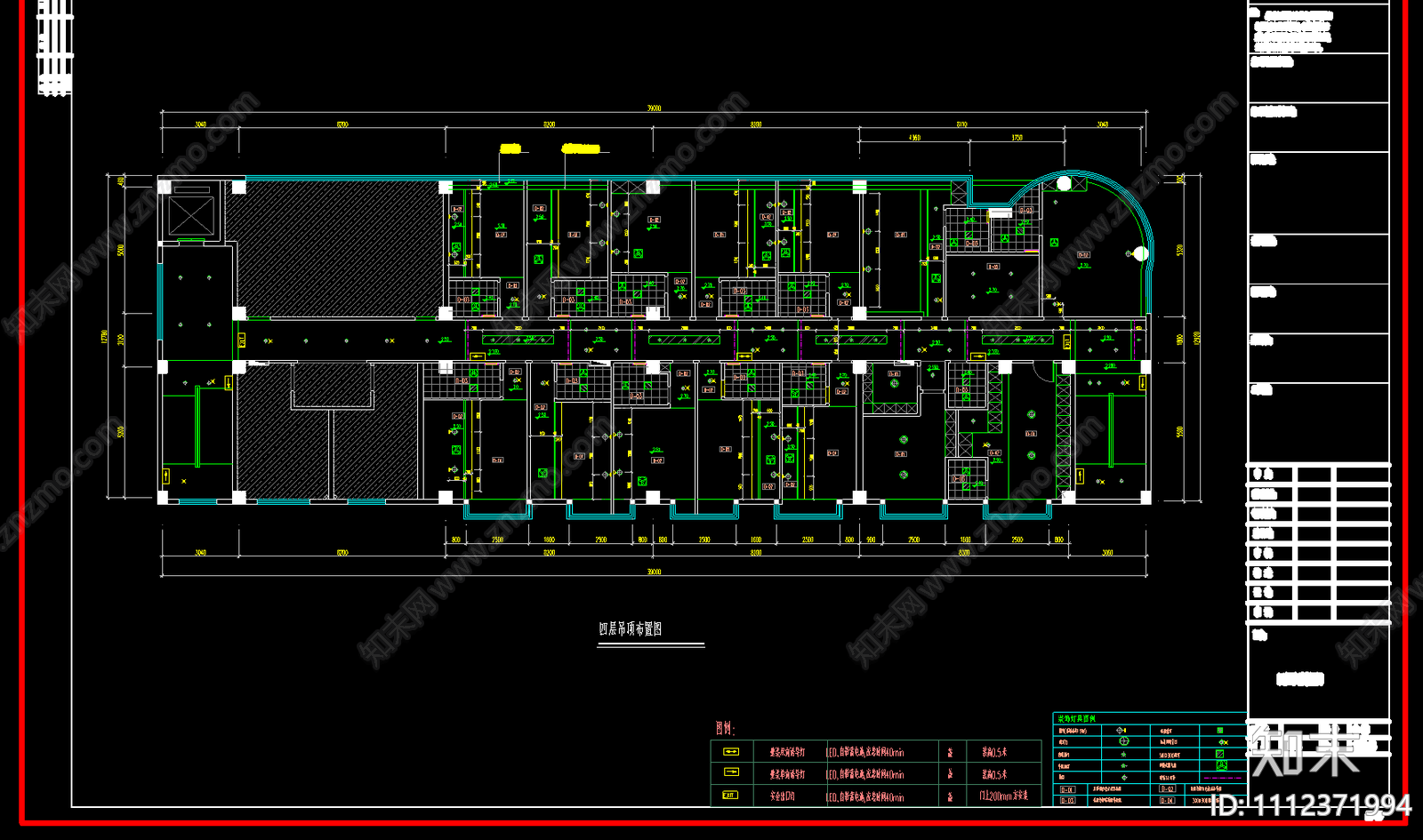This screenshot has width=1423, height=840.
Task: Select the 12700 vertical dimension text
Action: tap(105, 337)
